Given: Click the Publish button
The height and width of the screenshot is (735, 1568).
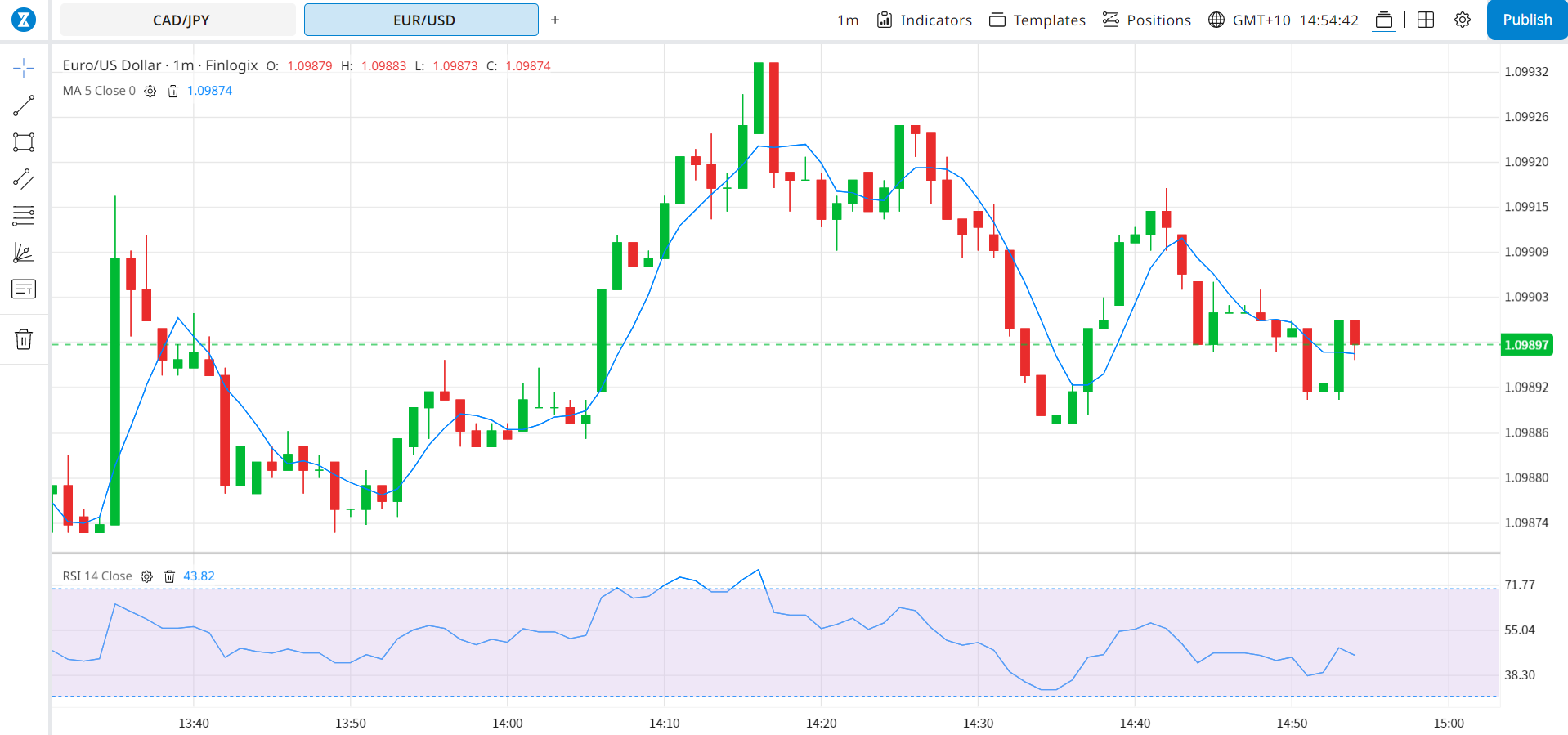Looking at the screenshot, I should click(x=1526, y=20).
